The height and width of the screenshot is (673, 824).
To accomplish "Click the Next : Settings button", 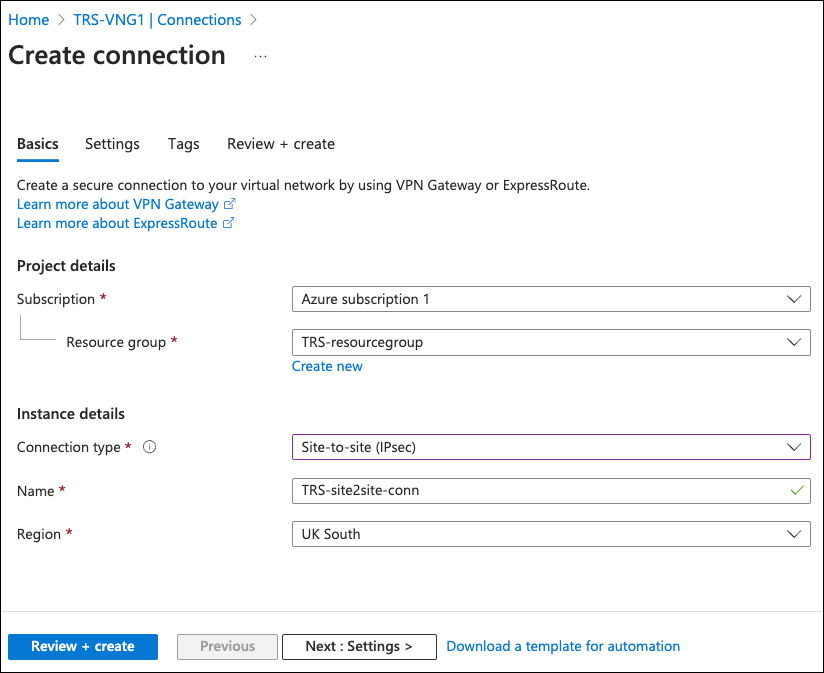I will click(x=359, y=647).
